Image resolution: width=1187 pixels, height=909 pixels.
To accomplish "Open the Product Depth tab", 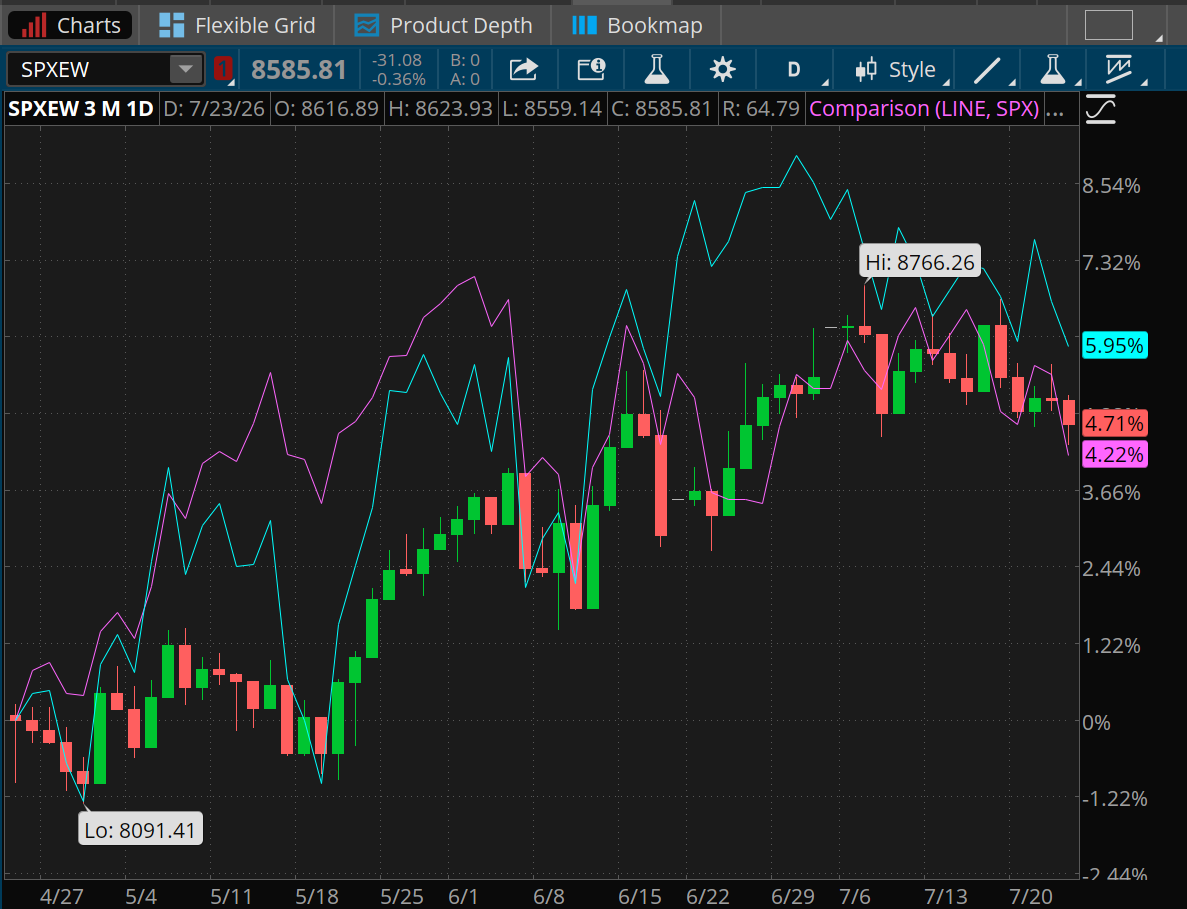I will [443, 25].
